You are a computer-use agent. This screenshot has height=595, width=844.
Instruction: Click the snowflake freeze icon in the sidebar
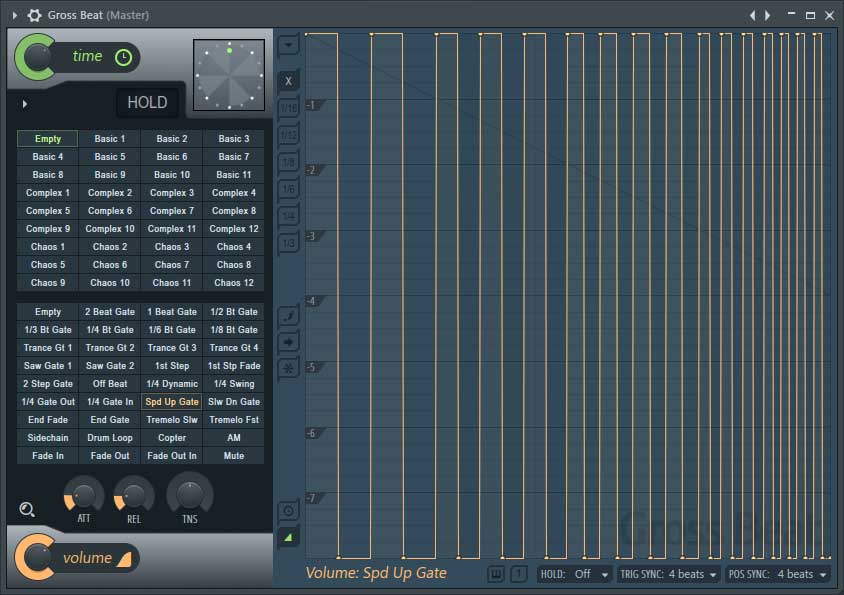tap(288, 367)
